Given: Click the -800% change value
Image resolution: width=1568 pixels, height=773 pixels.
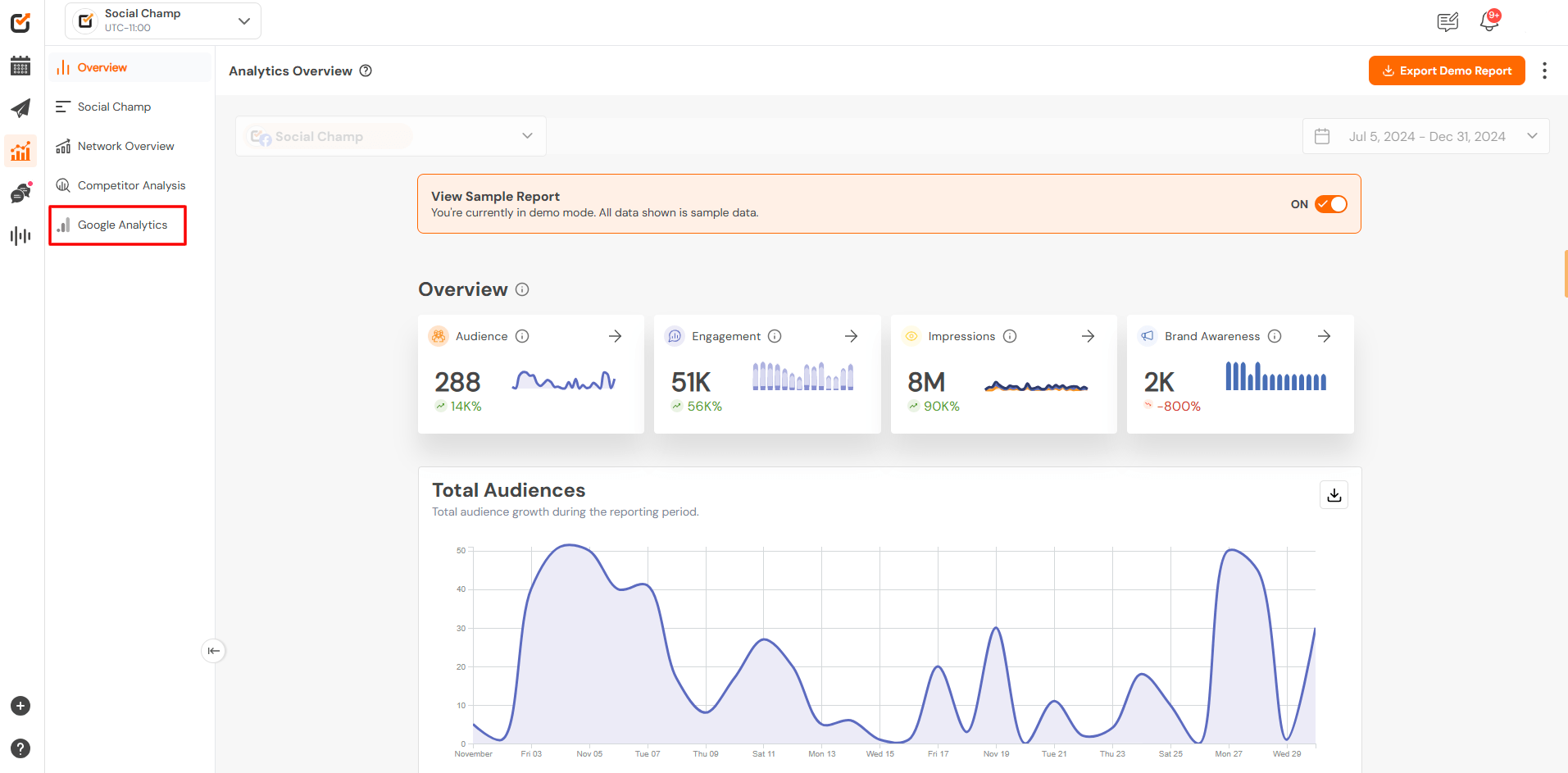Looking at the screenshot, I should [x=1179, y=407].
